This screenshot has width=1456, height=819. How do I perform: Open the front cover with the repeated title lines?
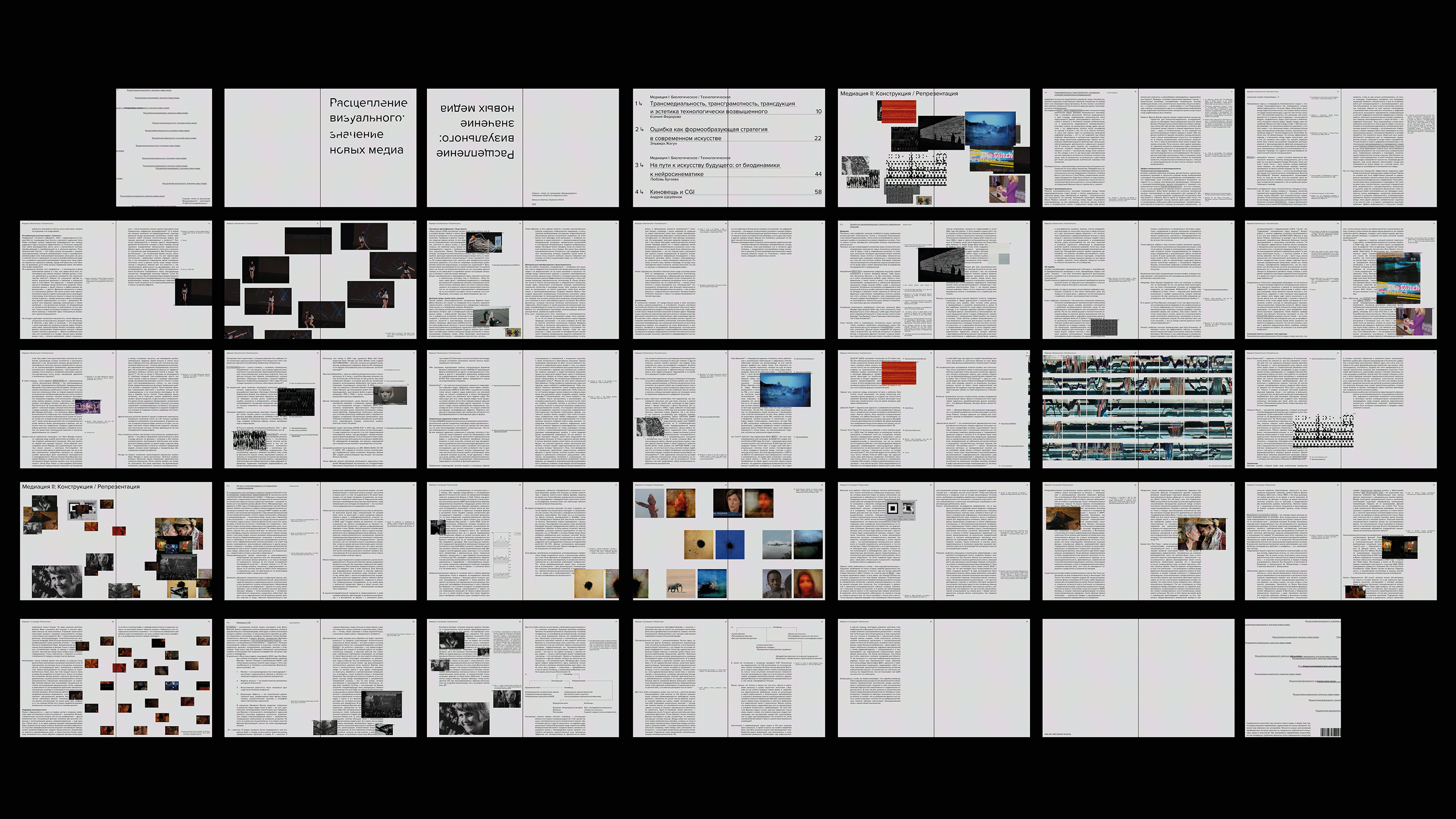pos(164,148)
